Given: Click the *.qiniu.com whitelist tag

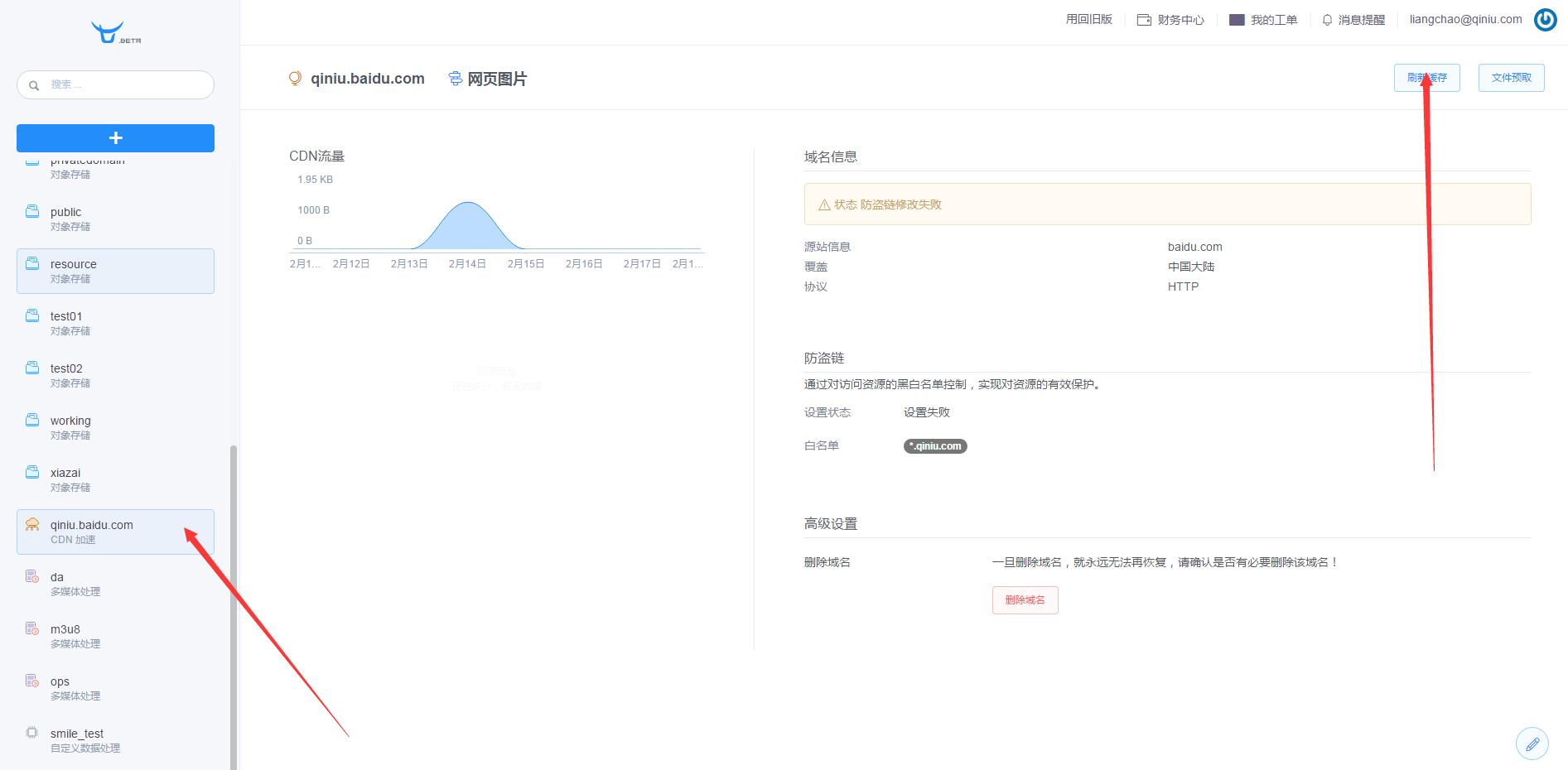Looking at the screenshot, I should tap(934, 445).
